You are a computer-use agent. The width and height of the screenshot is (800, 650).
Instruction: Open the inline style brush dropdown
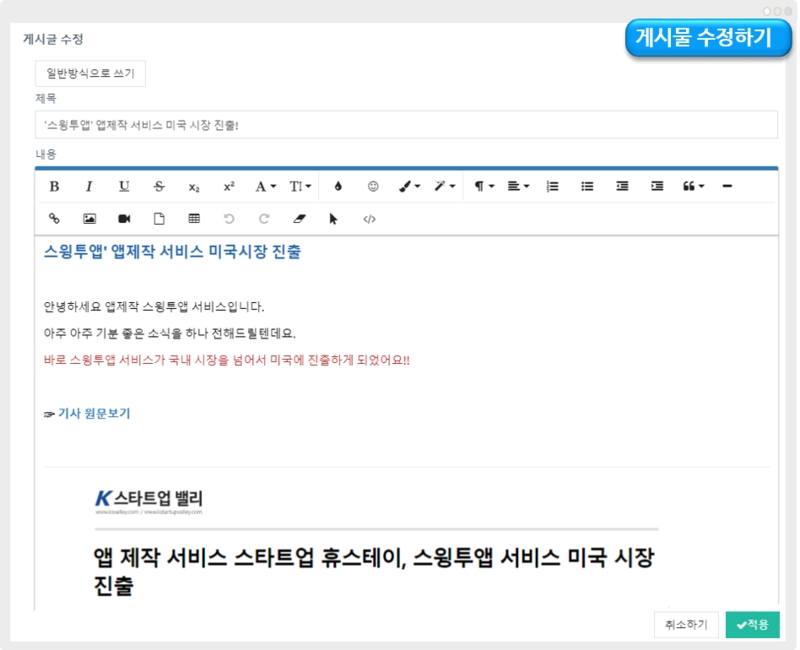click(409, 186)
